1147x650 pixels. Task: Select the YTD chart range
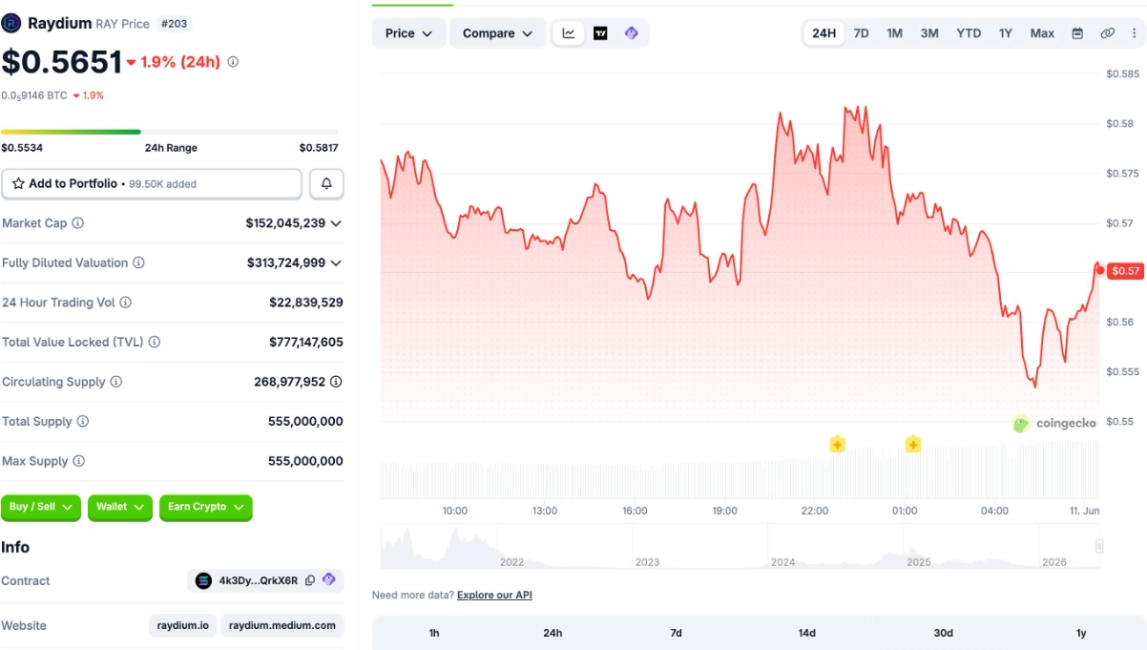click(969, 33)
